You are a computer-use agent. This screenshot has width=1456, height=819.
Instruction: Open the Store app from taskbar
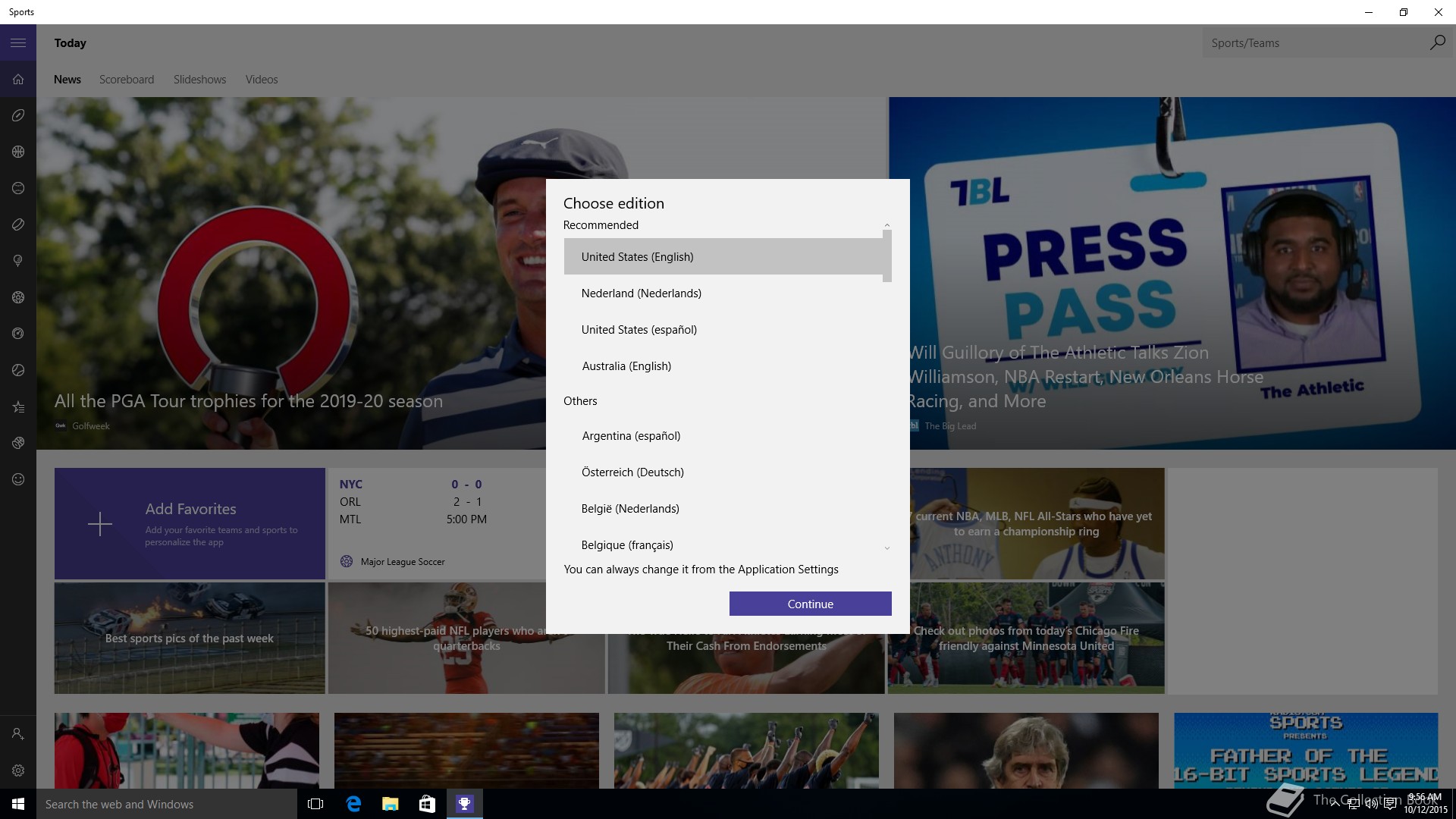point(427,804)
